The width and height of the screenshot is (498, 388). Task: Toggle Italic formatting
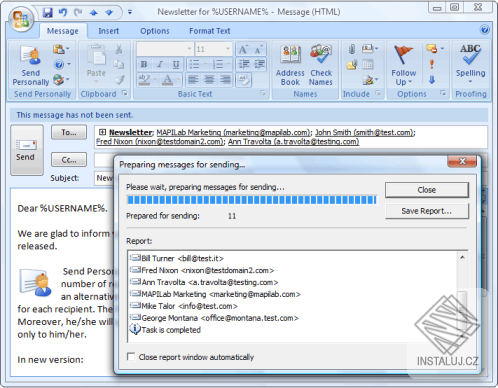(160, 64)
